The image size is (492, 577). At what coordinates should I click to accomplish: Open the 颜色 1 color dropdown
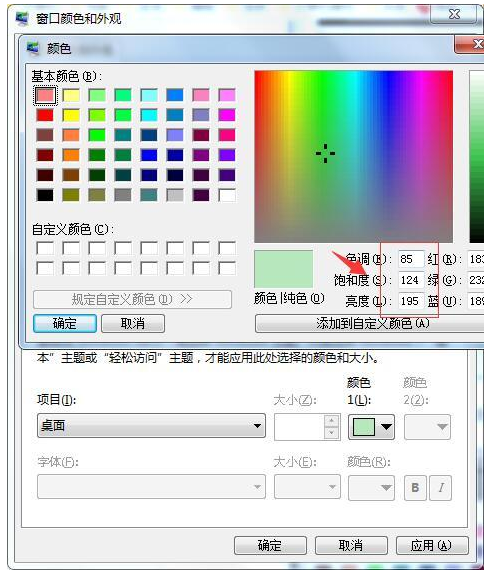pos(371,427)
